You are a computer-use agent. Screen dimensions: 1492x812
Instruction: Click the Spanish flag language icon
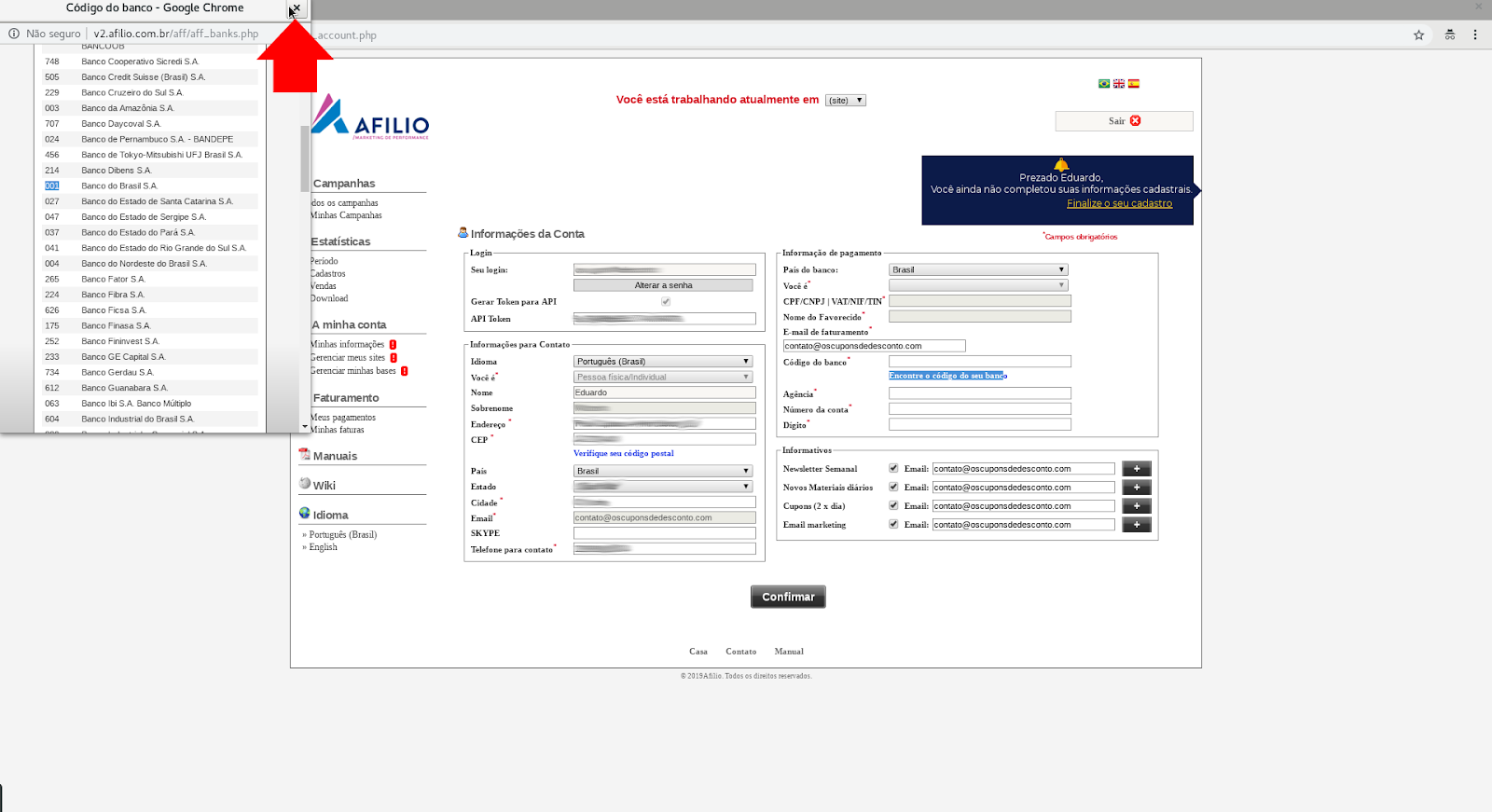[x=1134, y=84]
